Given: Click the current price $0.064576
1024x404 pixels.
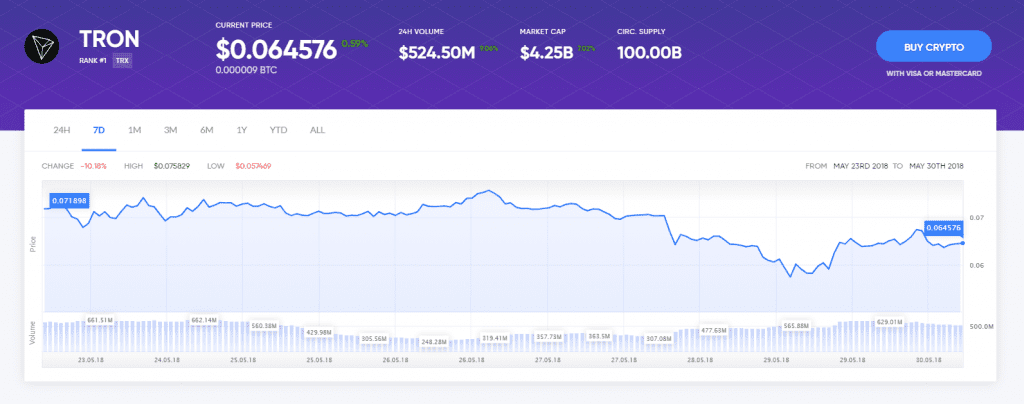Looking at the screenshot, I should [276, 49].
